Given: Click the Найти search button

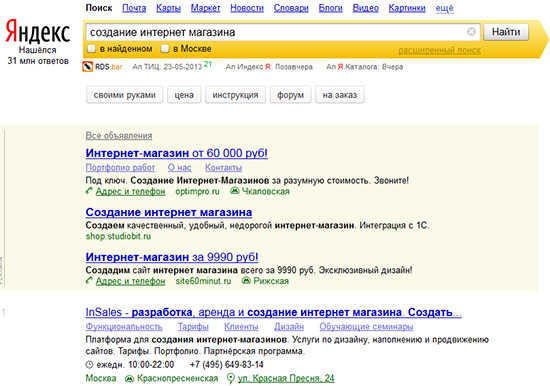Looking at the screenshot, I should [506, 32].
